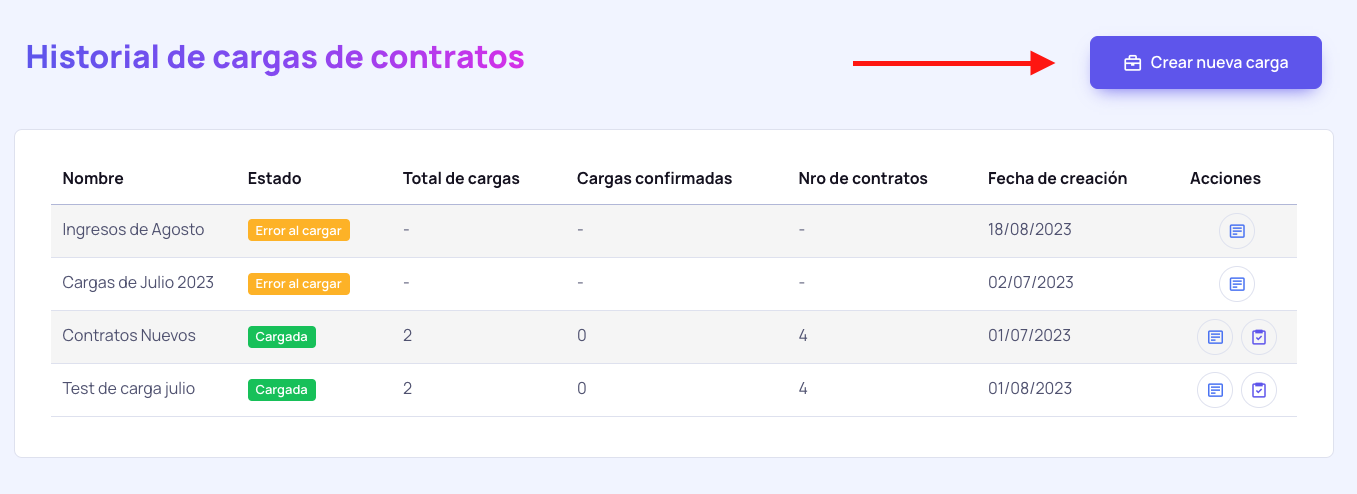
Task: Click Crear nueva carga button
Action: [1206, 63]
